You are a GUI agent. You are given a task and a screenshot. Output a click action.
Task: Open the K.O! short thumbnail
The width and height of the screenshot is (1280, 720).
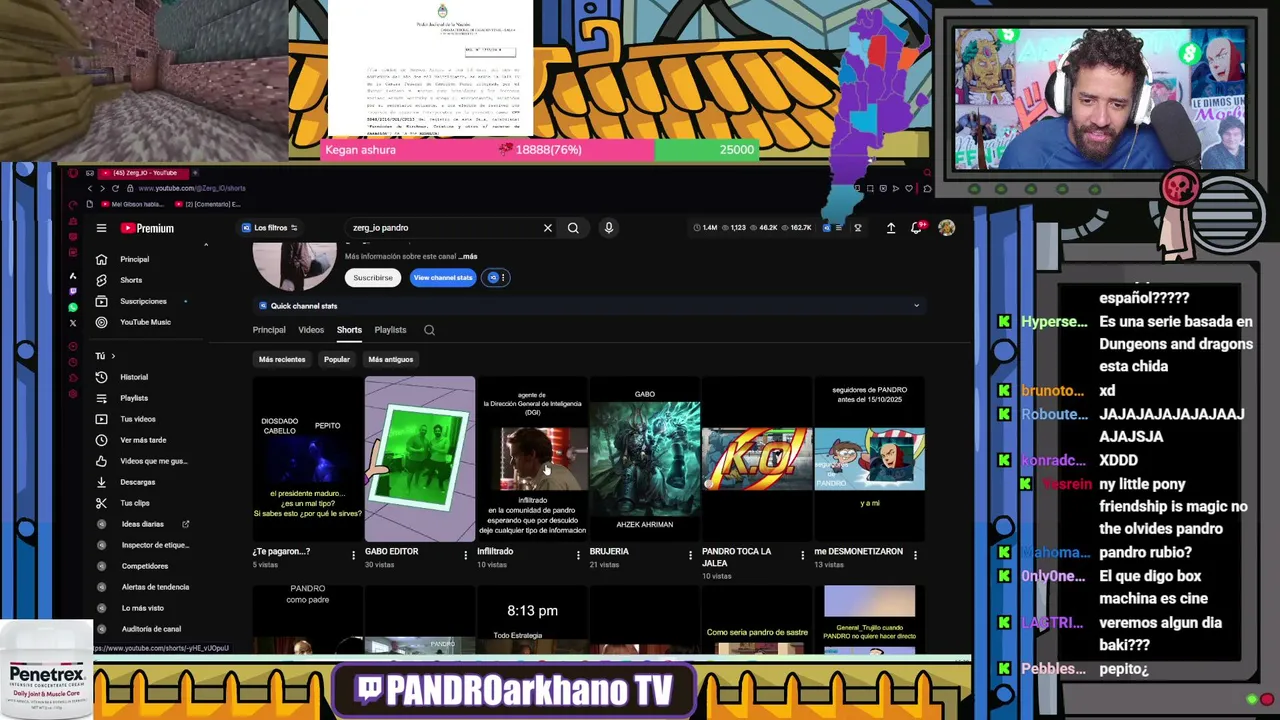point(757,459)
